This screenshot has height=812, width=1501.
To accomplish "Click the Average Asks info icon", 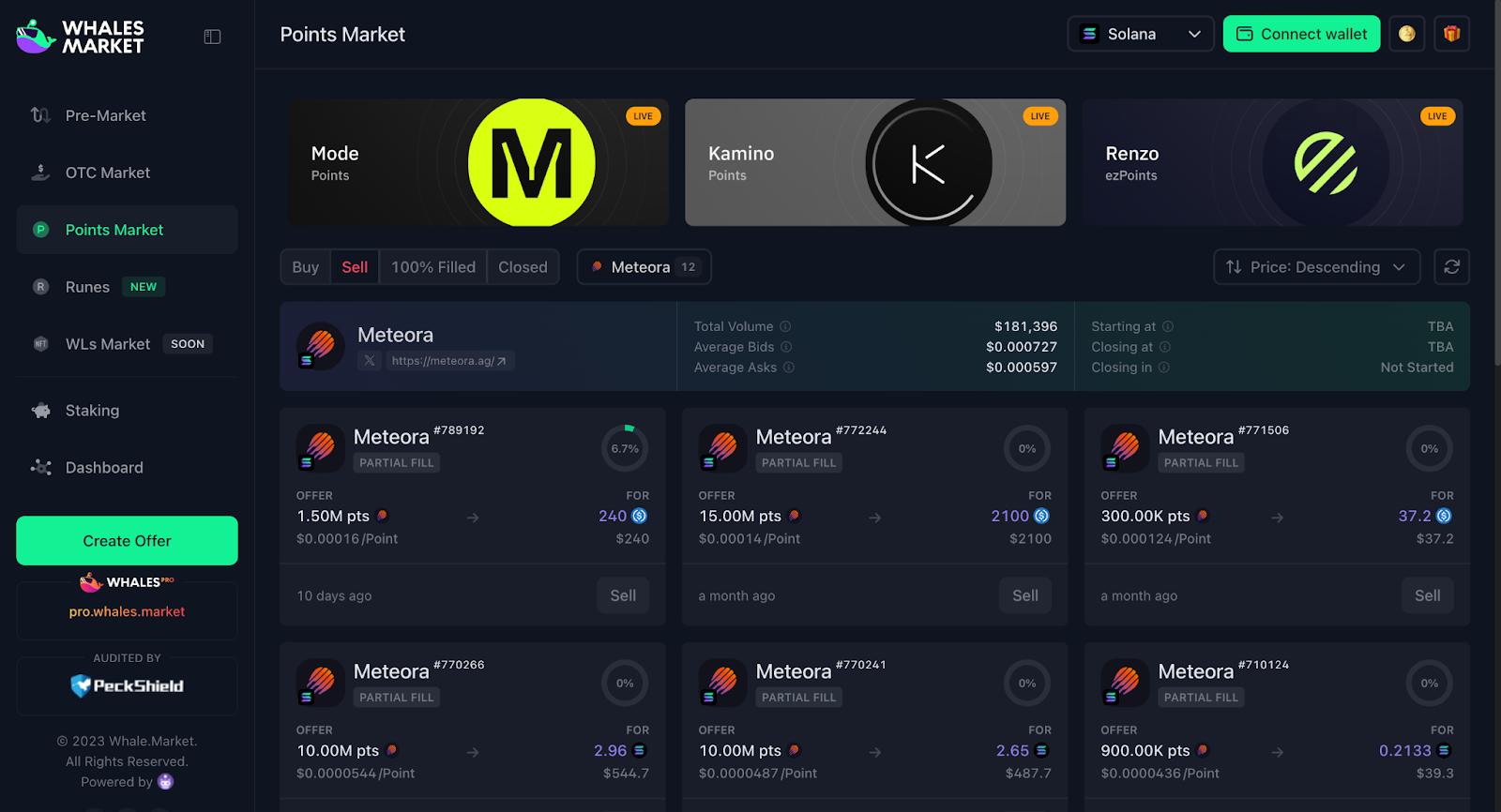I will [x=789, y=368].
